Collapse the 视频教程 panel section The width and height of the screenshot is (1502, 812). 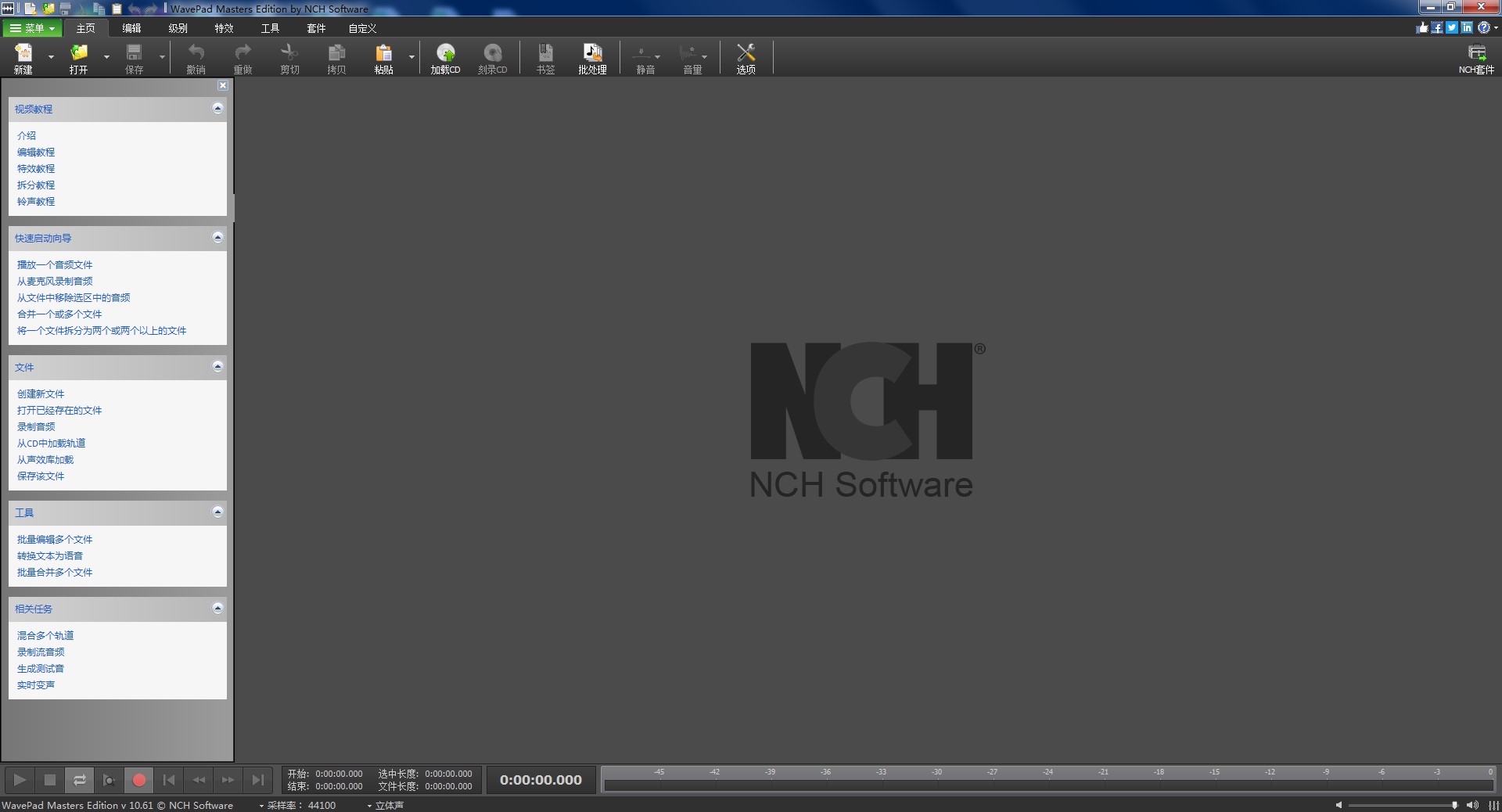click(217, 109)
